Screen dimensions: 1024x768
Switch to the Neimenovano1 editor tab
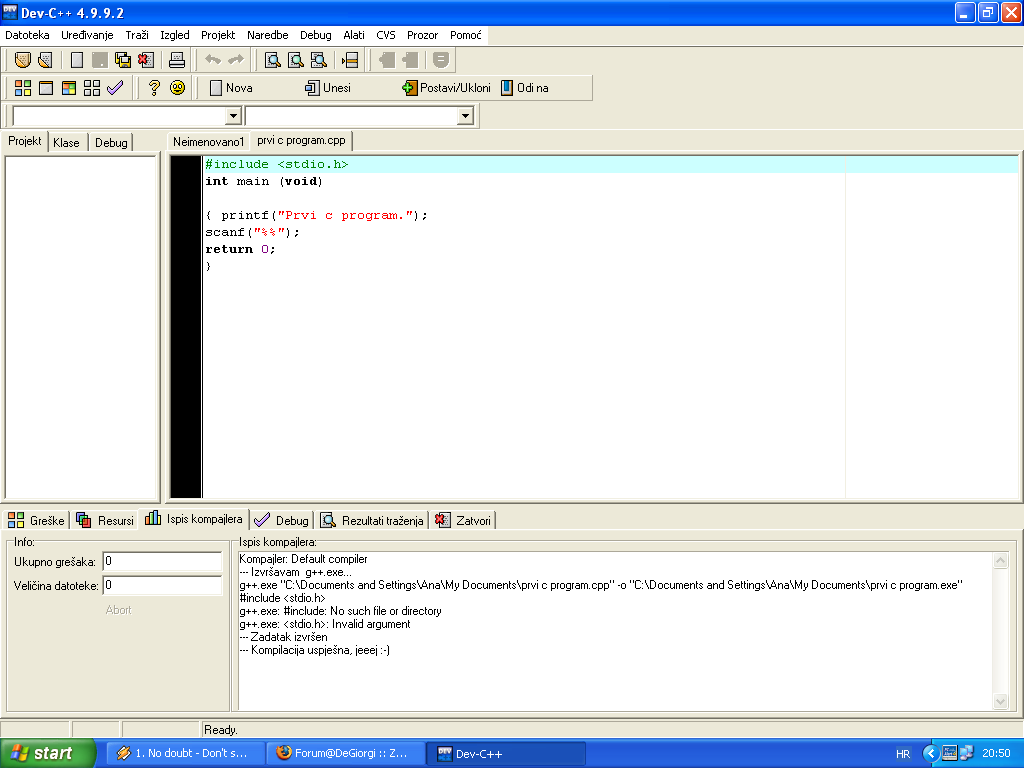pyautogui.click(x=208, y=142)
